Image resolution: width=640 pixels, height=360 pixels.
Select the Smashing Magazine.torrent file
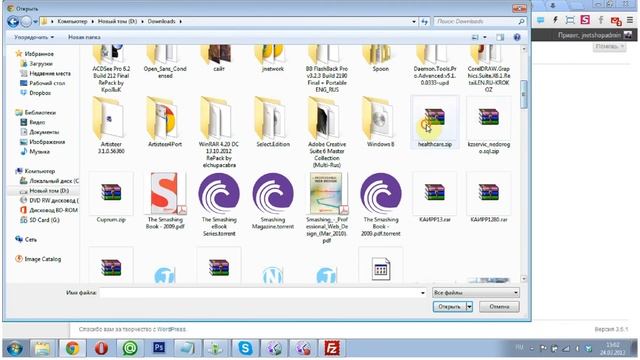273,201
